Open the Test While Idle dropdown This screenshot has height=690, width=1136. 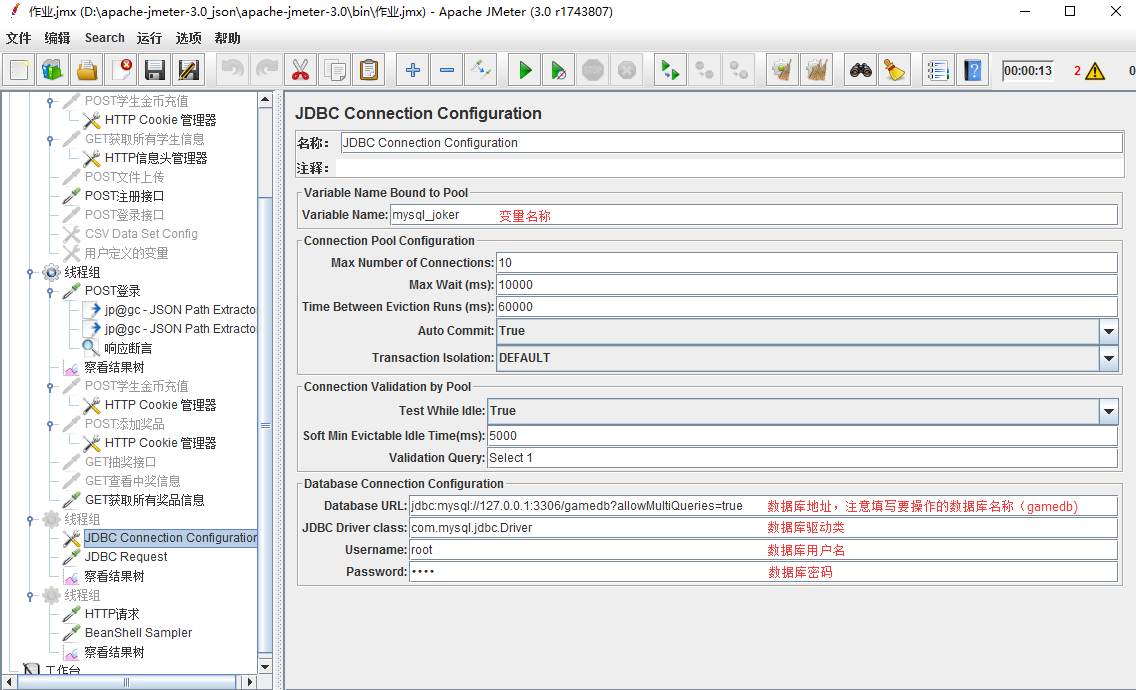pyautogui.click(x=1108, y=411)
